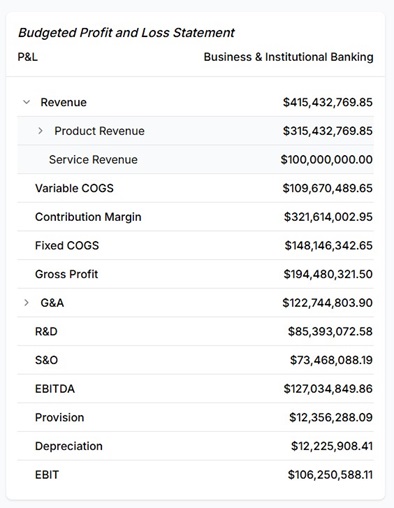Click the G&A amount $122,744,803.90
Screen dimensions: 394x508
click(x=327, y=303)
